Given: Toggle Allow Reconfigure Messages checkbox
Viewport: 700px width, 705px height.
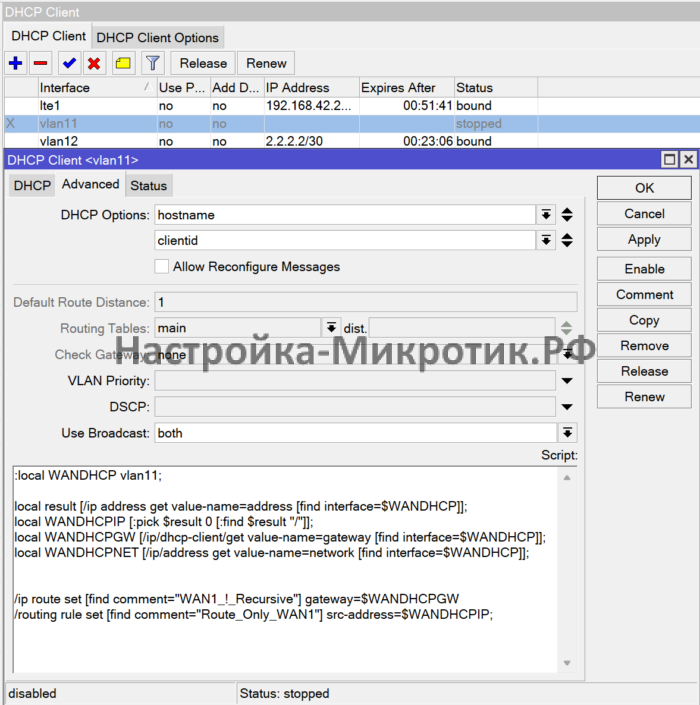Looking at the screenshot, I should tap(161, 267).
